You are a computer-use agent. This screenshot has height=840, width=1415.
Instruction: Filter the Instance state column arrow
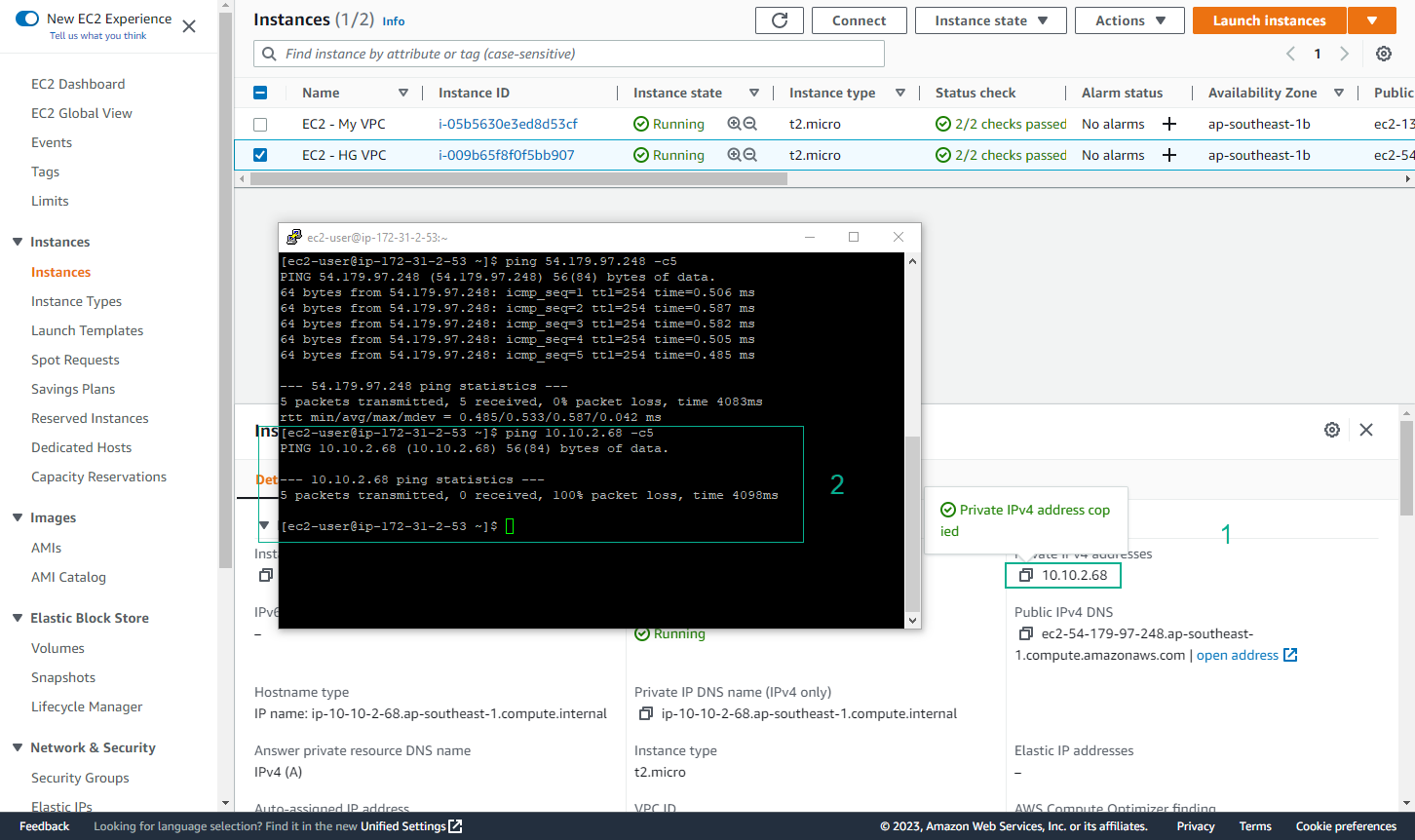click(x=754, y=93)
